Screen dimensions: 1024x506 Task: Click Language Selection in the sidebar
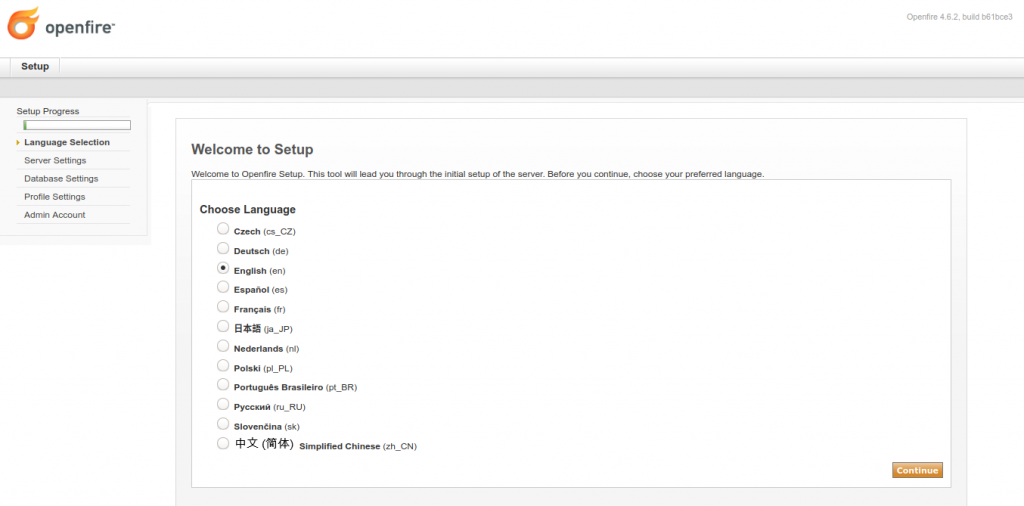click(67, 142)
